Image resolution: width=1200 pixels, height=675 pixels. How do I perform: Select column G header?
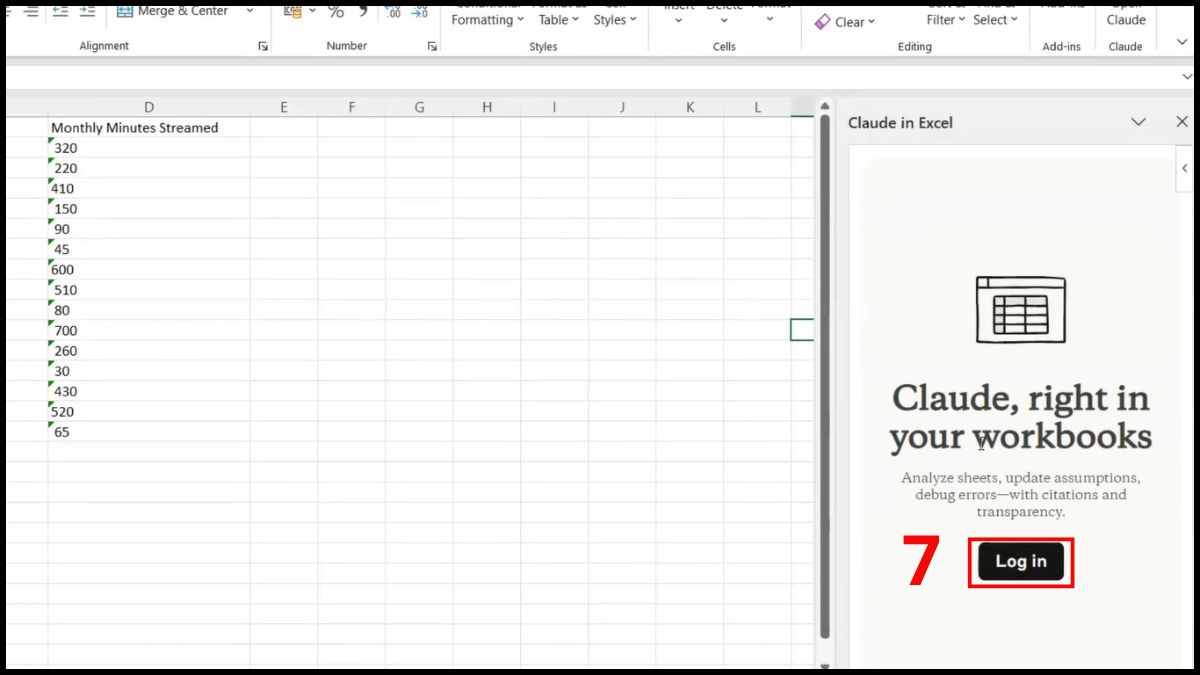[x=419, y=107]
